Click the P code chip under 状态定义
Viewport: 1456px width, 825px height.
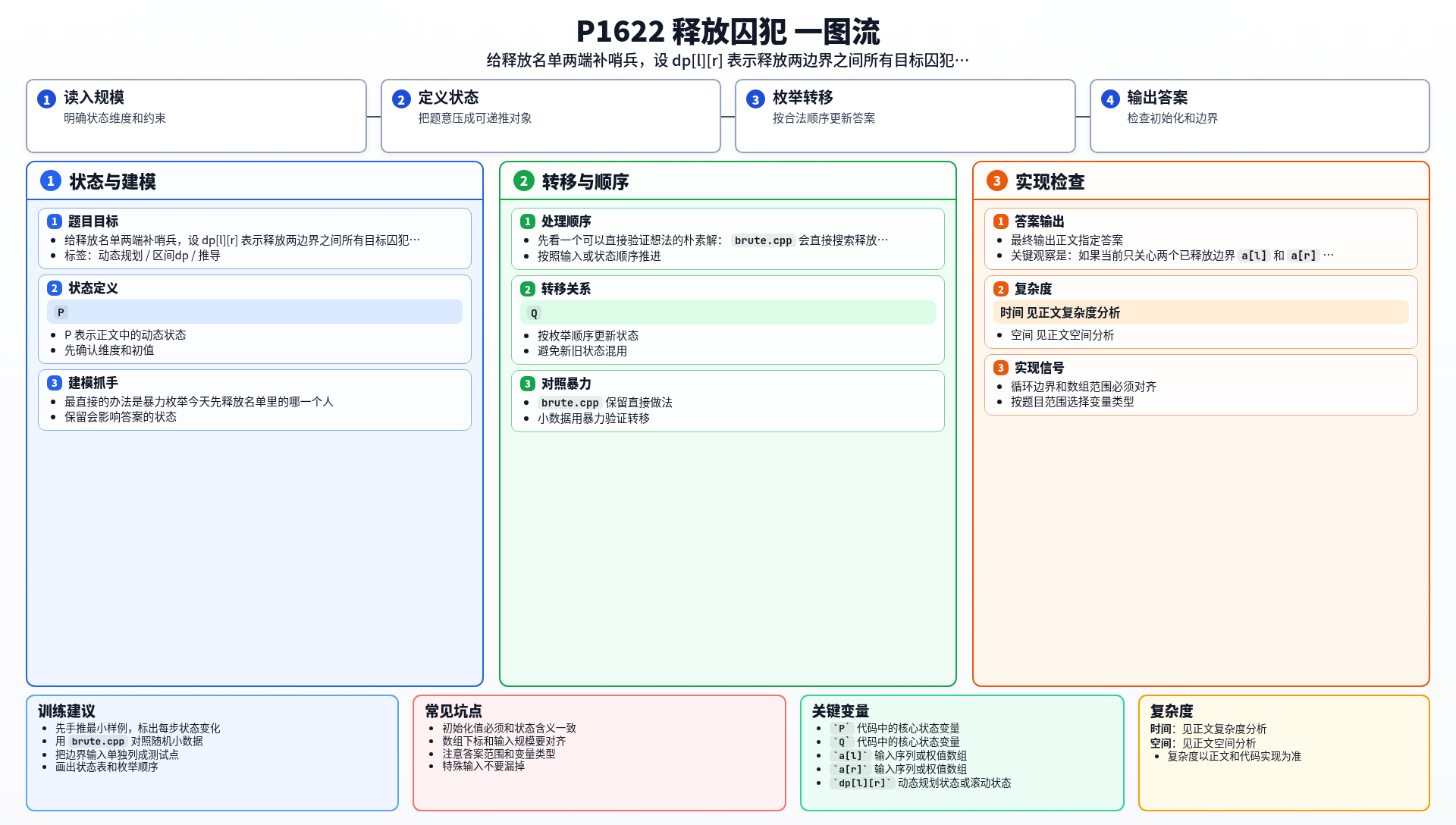tap(61, 312)
